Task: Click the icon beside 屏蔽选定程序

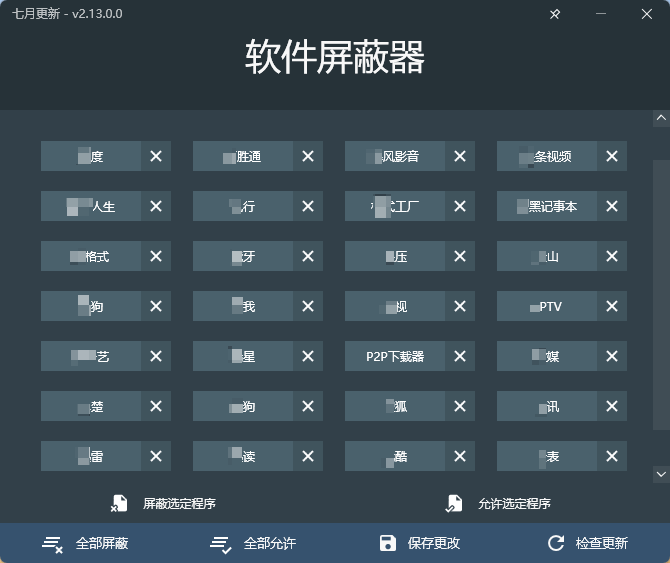Action: point(119,503)
